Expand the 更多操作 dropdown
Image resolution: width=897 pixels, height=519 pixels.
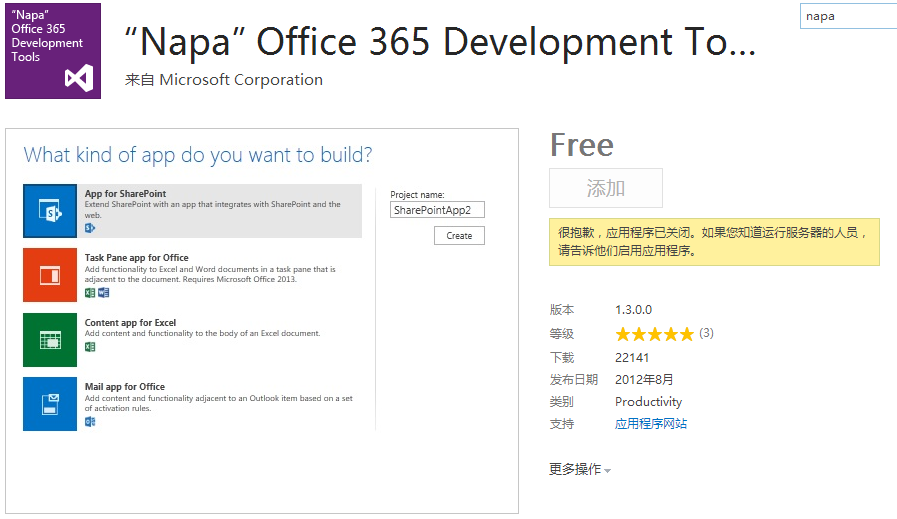click(580, 469)
